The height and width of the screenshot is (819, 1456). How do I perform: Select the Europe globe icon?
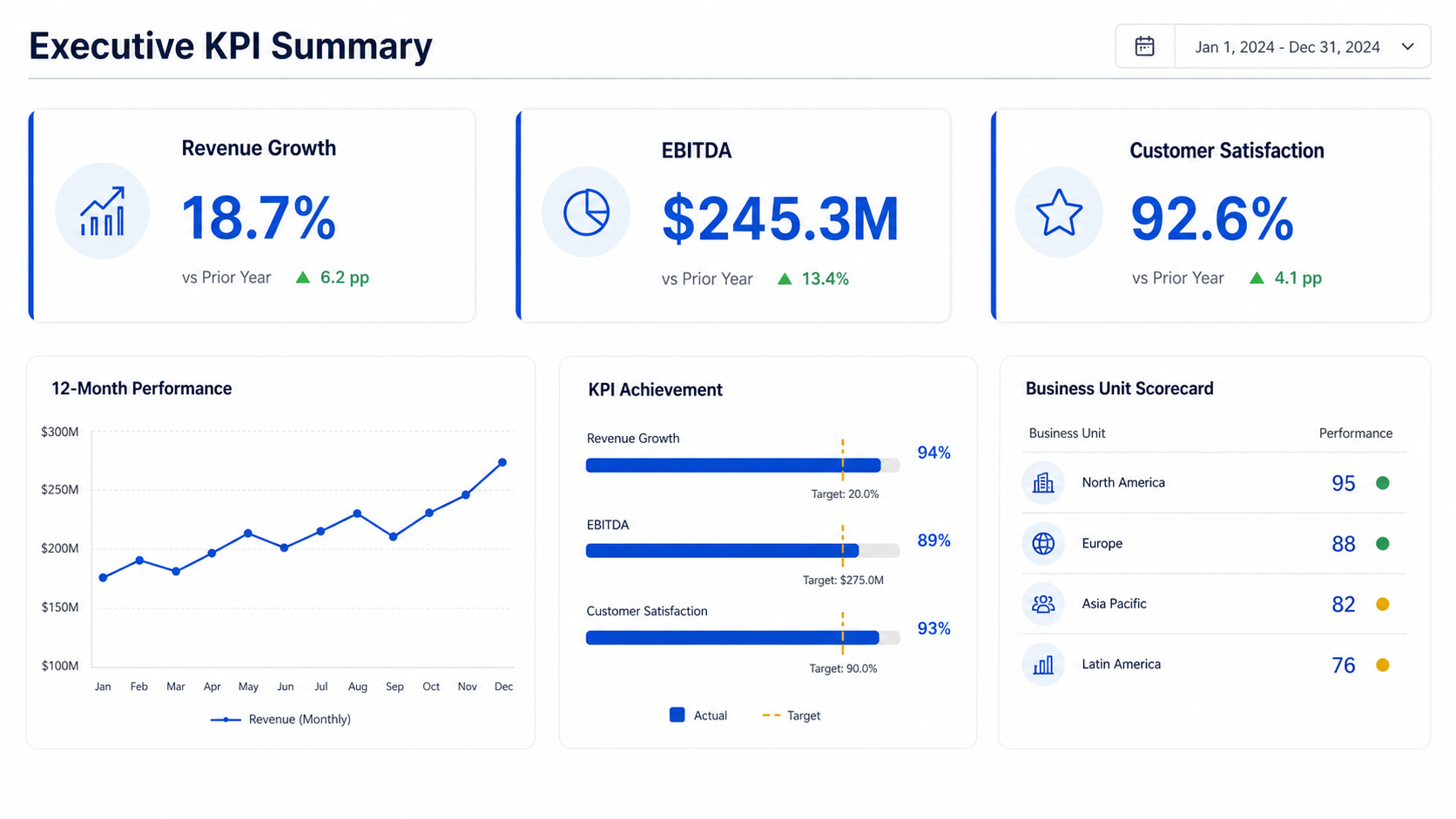1042,543
